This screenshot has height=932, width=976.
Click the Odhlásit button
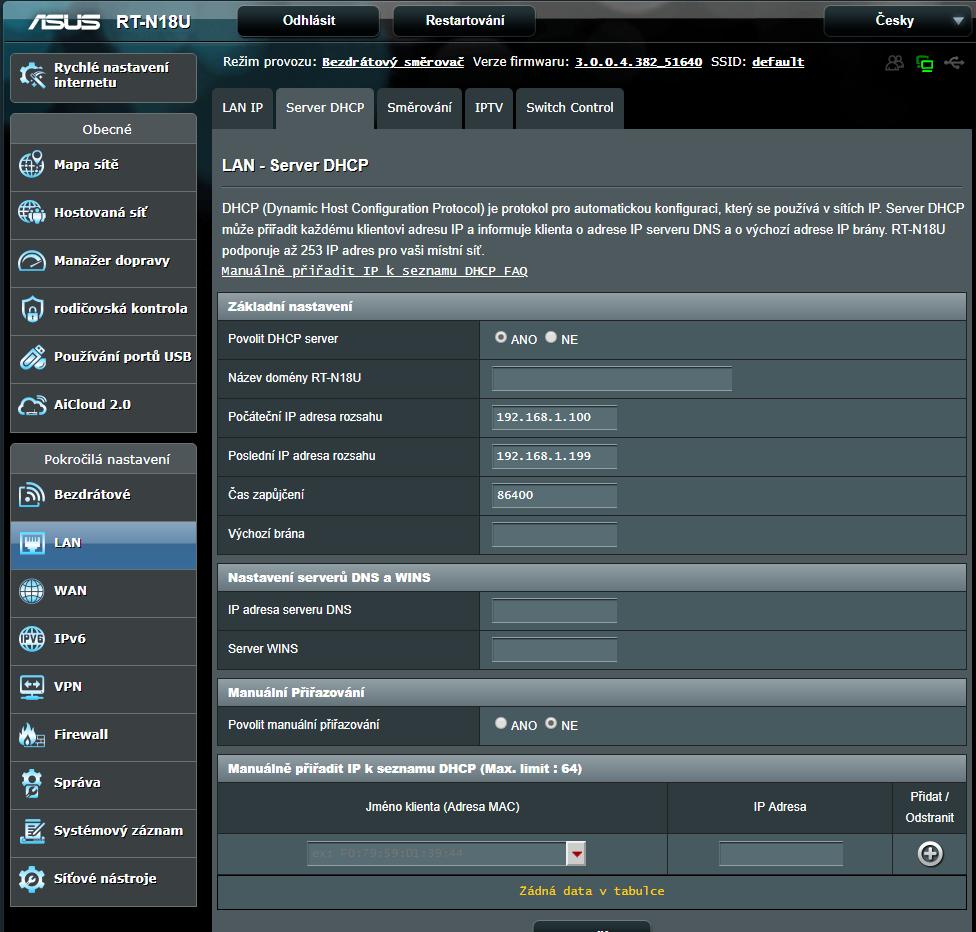[309, 21]
